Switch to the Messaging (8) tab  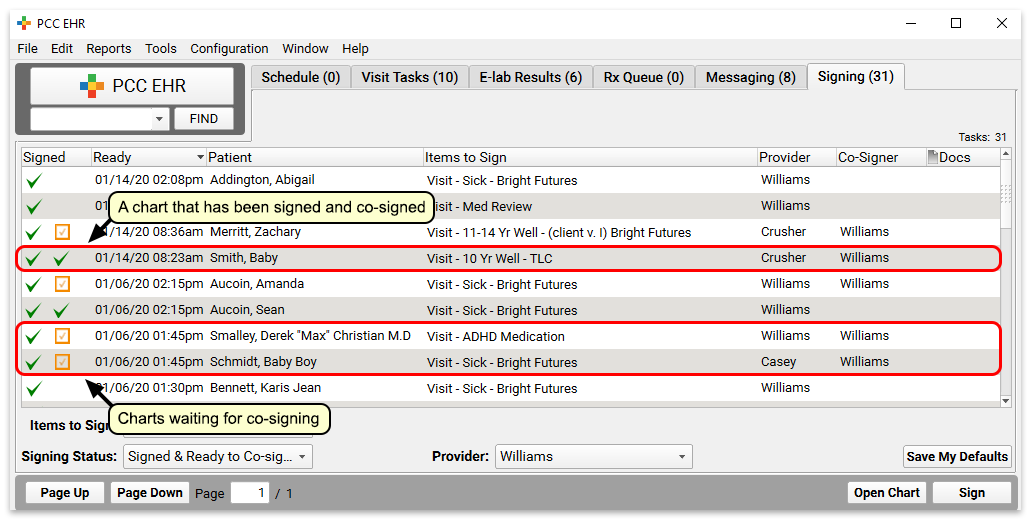(750, 77)
